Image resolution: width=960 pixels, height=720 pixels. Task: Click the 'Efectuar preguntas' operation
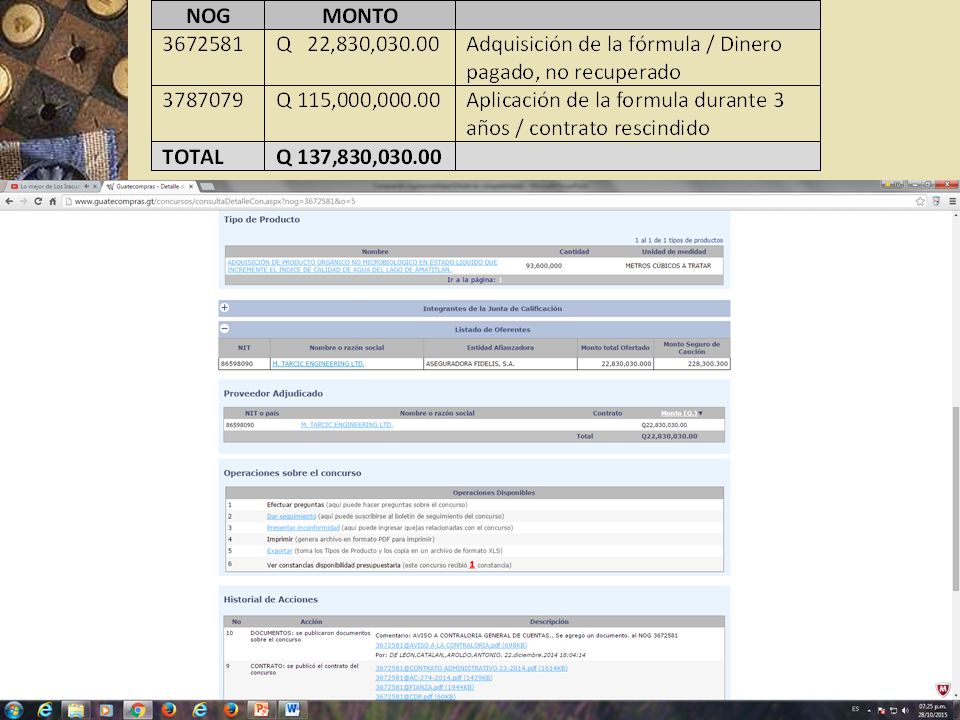(x=295, y=504)
